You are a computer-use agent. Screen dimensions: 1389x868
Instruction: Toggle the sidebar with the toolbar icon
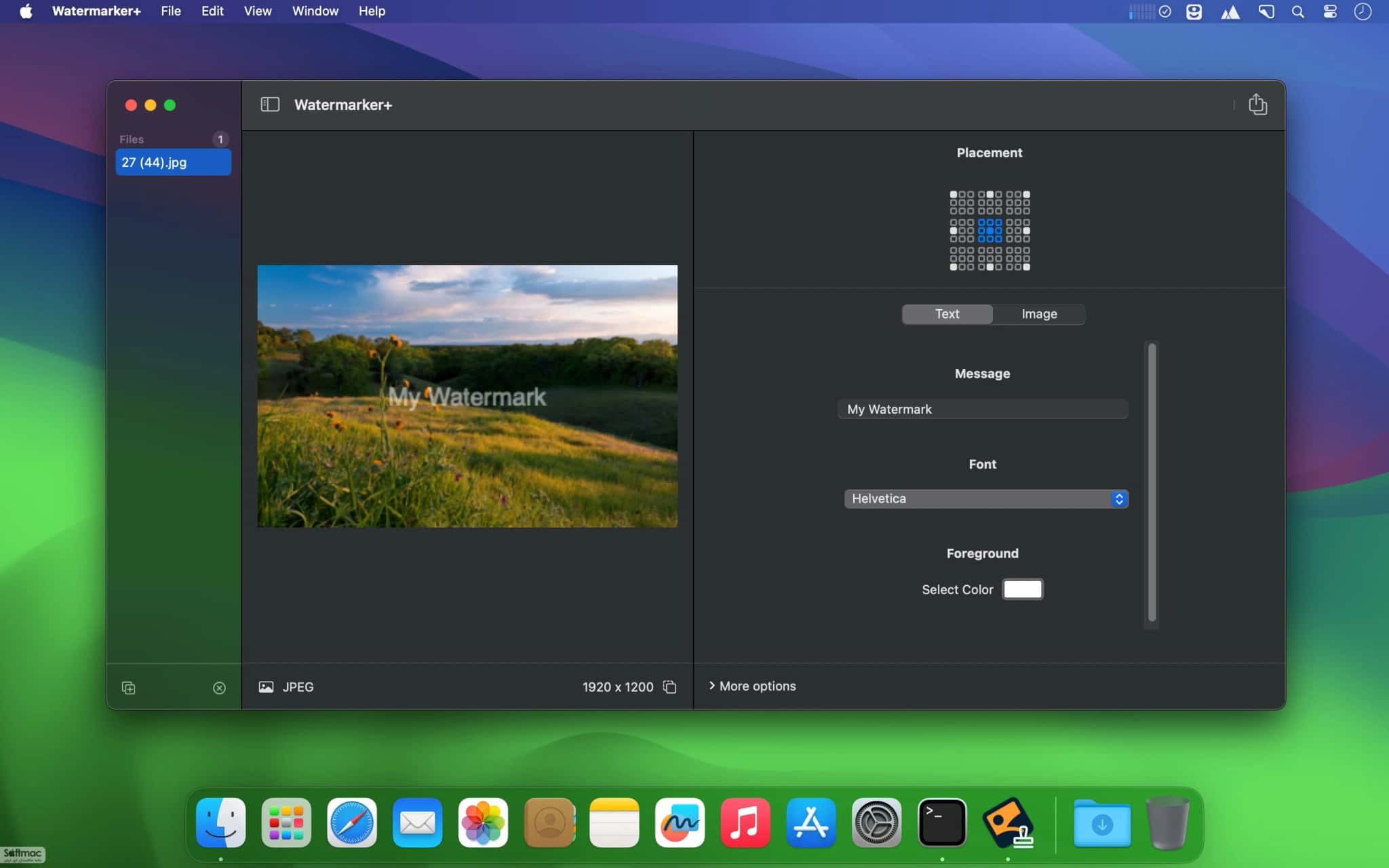pyautogui.click(x=270, y=104)
